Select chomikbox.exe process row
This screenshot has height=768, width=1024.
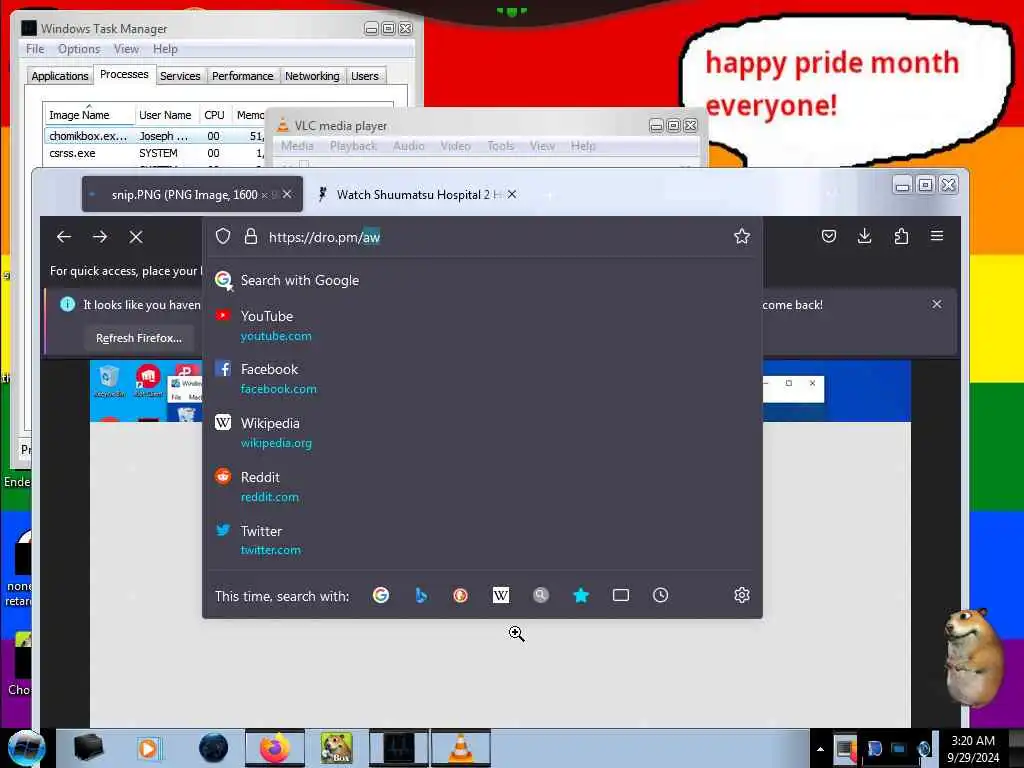(155, 136)
